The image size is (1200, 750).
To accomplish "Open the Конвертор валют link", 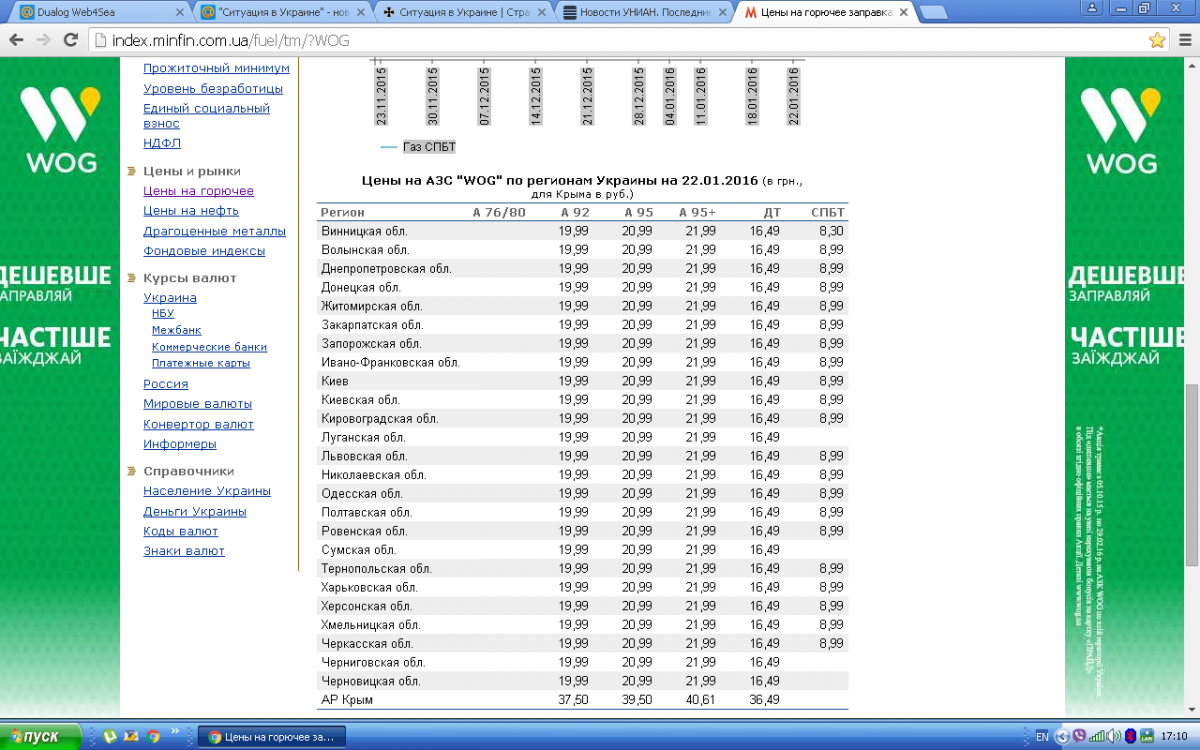I will pyautogui.click(x=198, y=424).
